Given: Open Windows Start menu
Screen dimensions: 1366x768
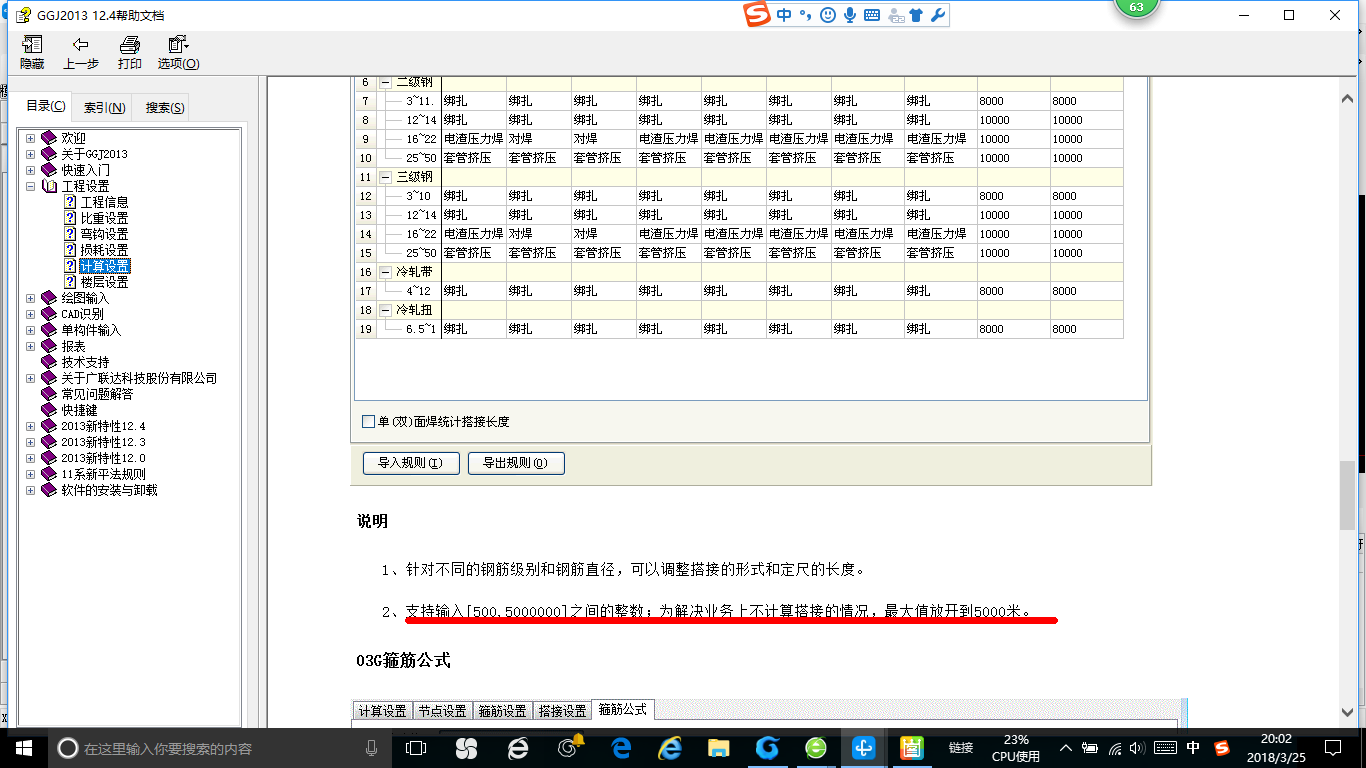Looking at the screenshot, I should coord(23,748).
